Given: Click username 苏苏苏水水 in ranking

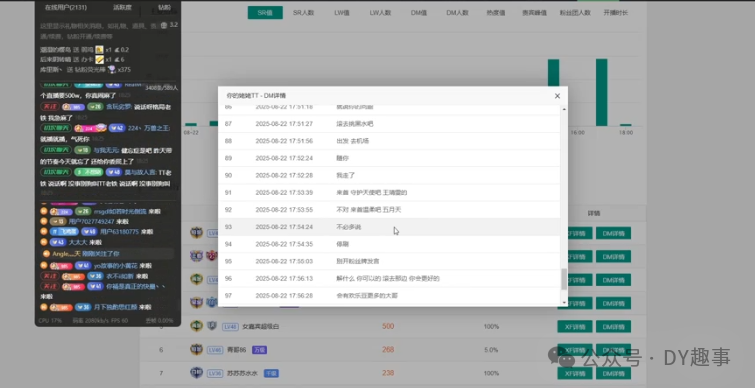Looking at the screenshot, I should pyautogui.click(x=242, y=373).
